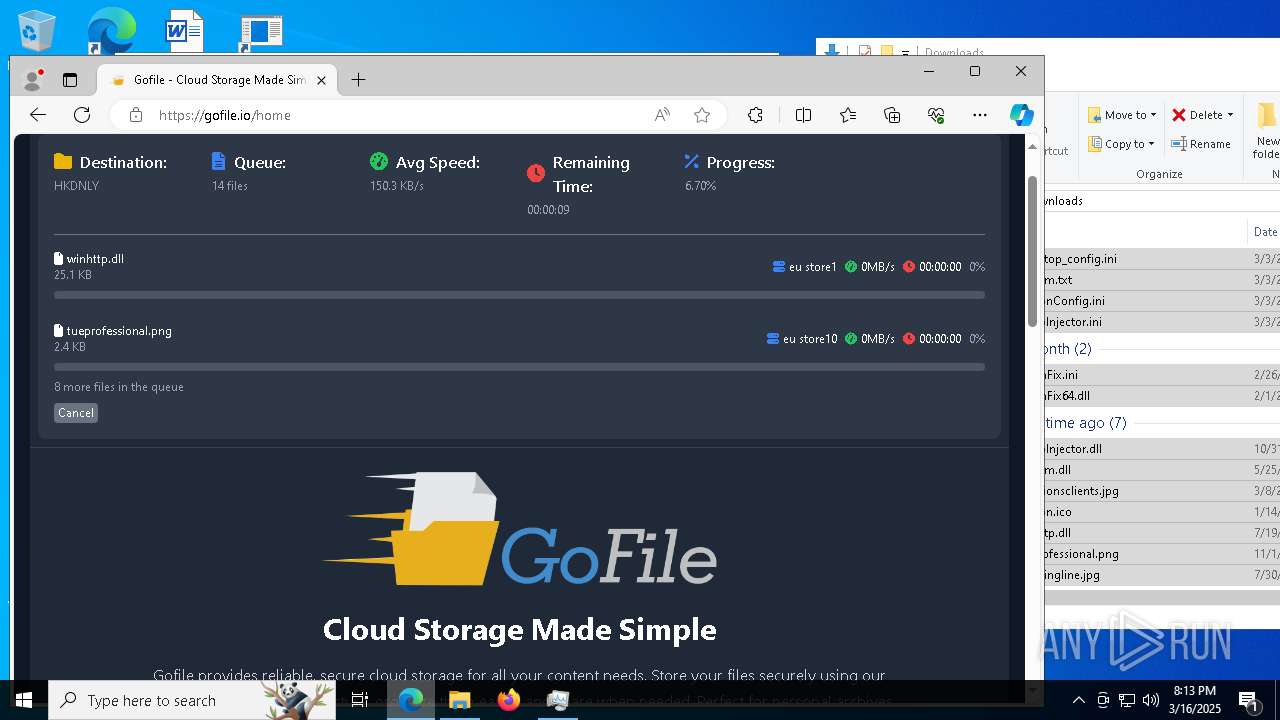Collapse the 'time ago (7)' group header
The image size is (1280, 720).
[1086, 423]
